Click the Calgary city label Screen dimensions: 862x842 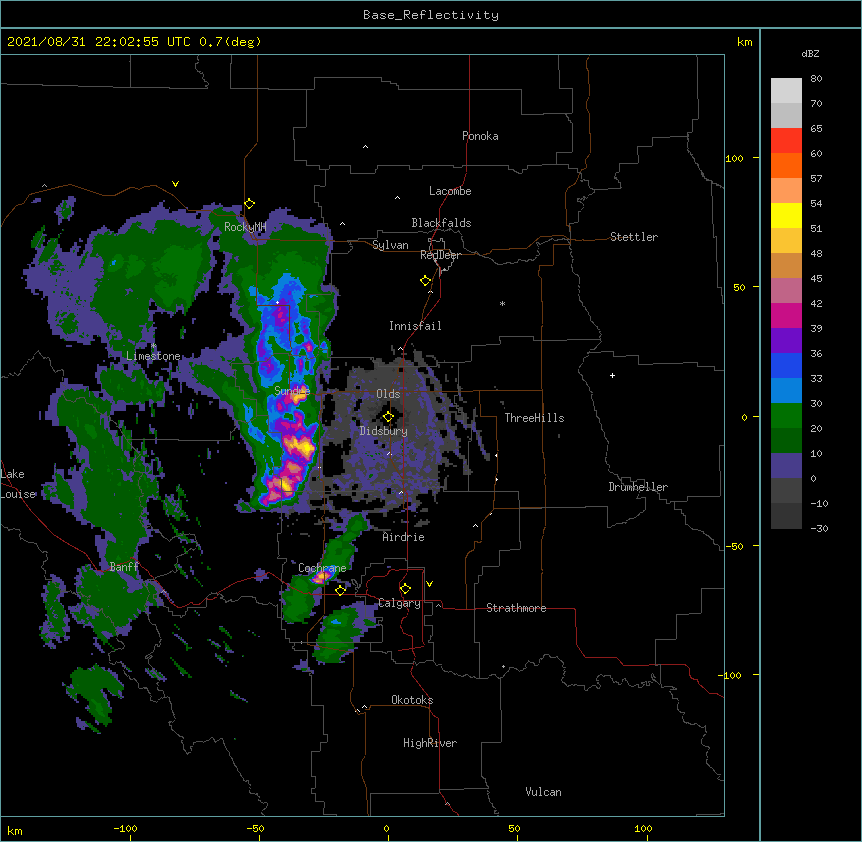(399, 603)
